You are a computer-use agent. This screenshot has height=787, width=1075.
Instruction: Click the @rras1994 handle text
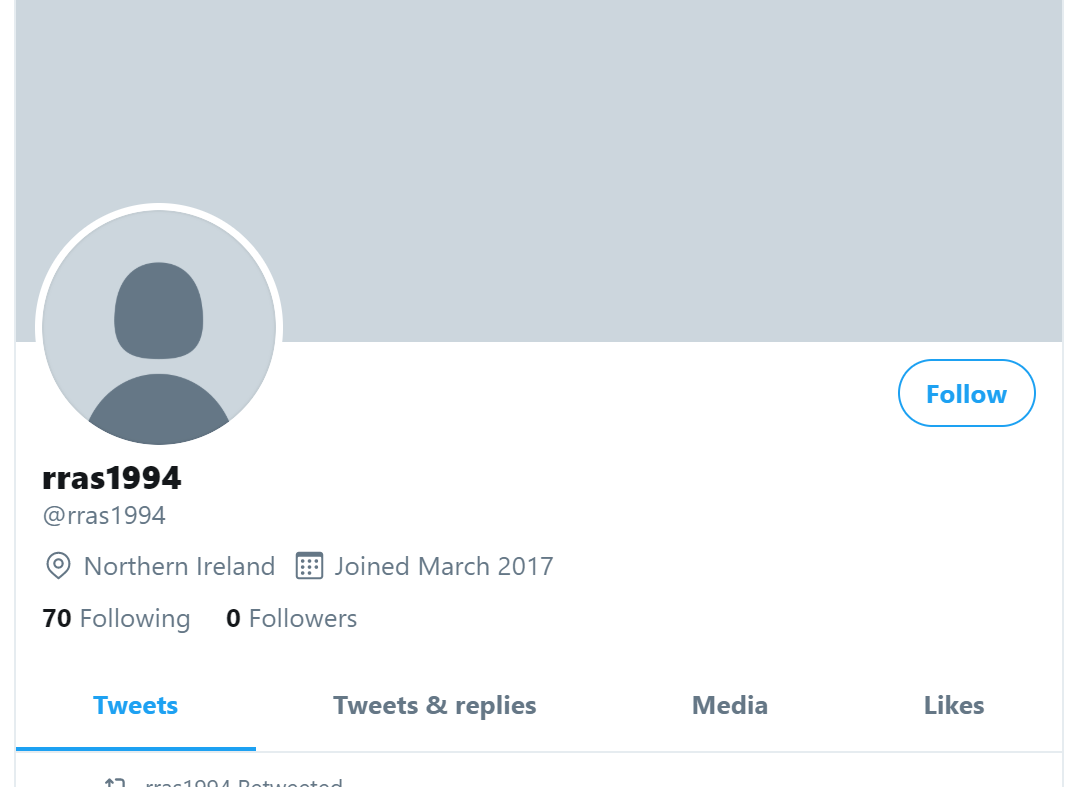coord(104,516)
